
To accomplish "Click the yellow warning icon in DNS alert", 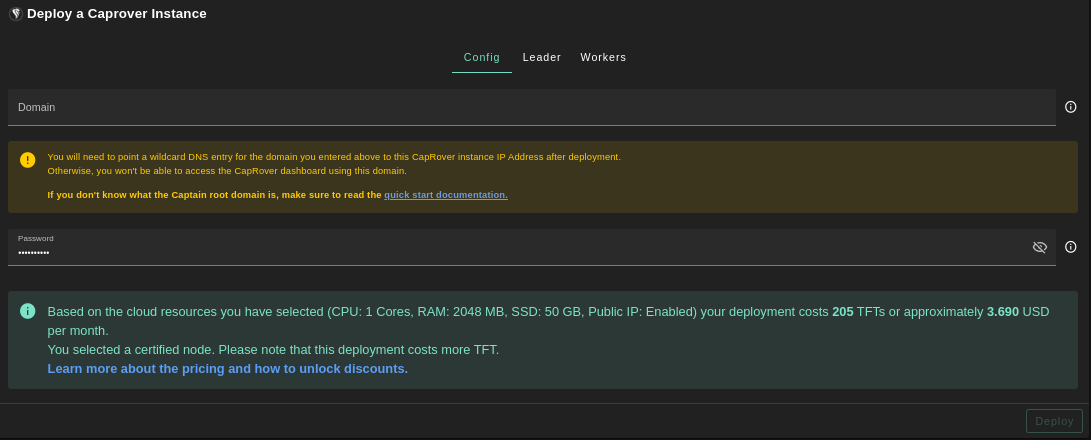I will pos(27,160).
